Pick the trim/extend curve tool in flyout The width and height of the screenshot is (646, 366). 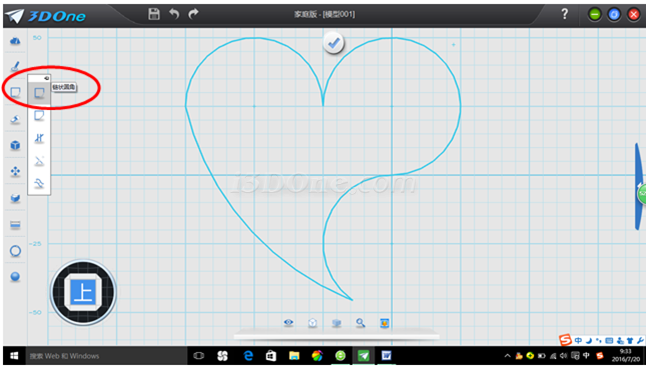39,161
